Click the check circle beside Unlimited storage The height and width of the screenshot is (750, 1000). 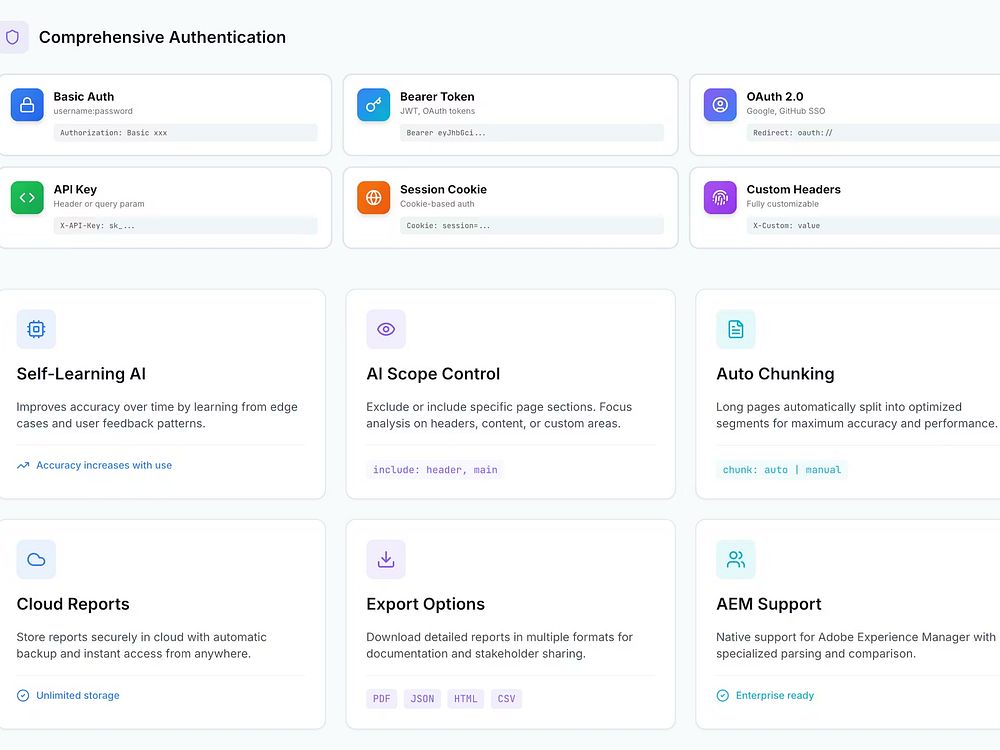click(23, 696)
